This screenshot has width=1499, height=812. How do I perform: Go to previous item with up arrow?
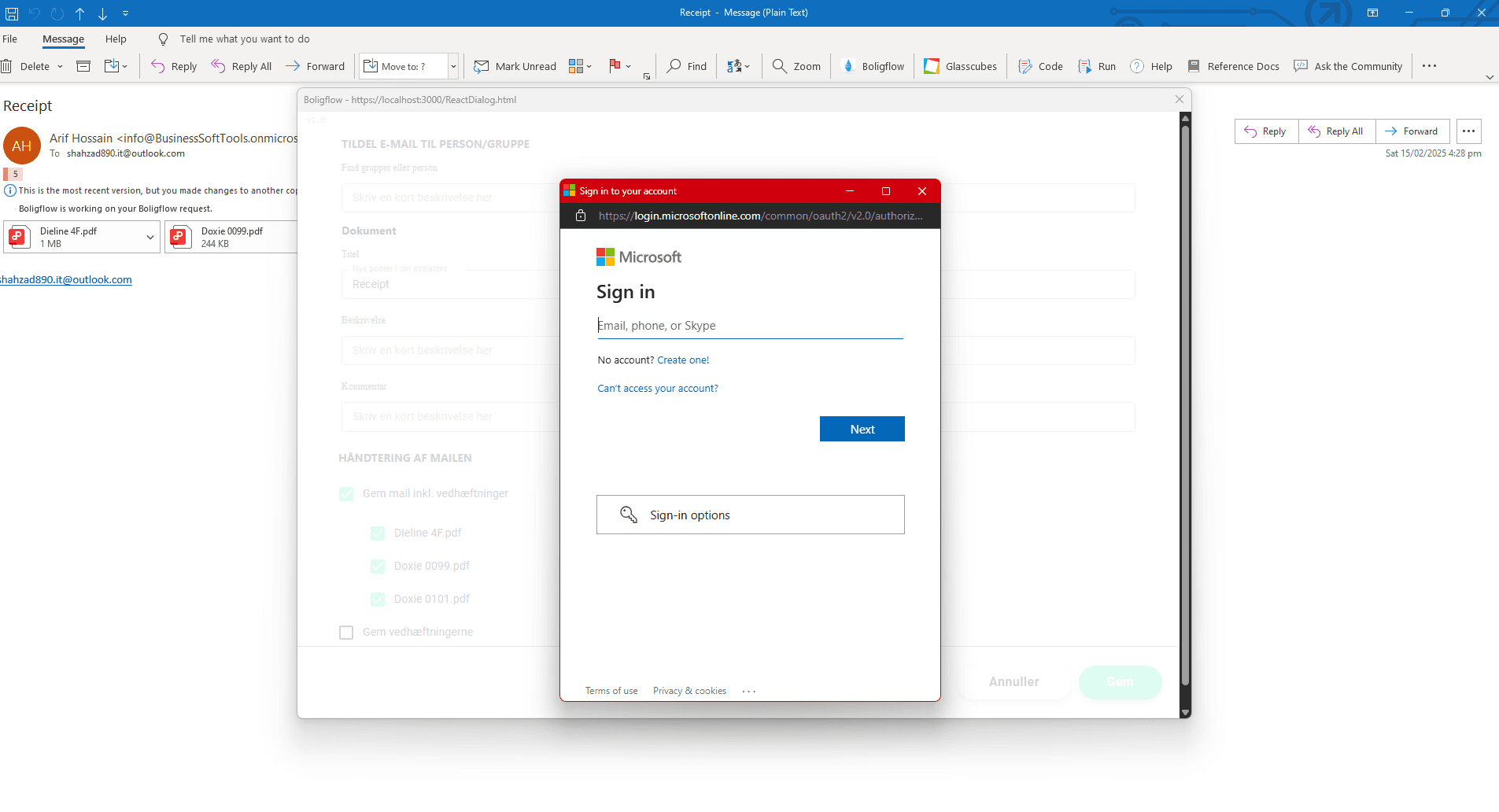click(x=80, y=13)
